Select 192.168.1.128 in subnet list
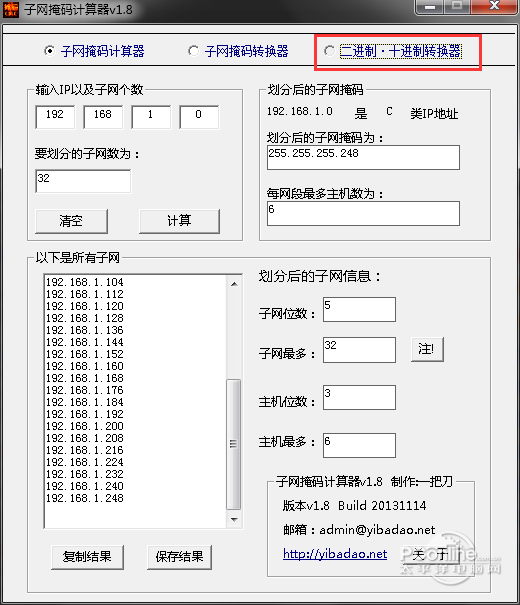Screen dimensions: 520x605 pos(84,318)
